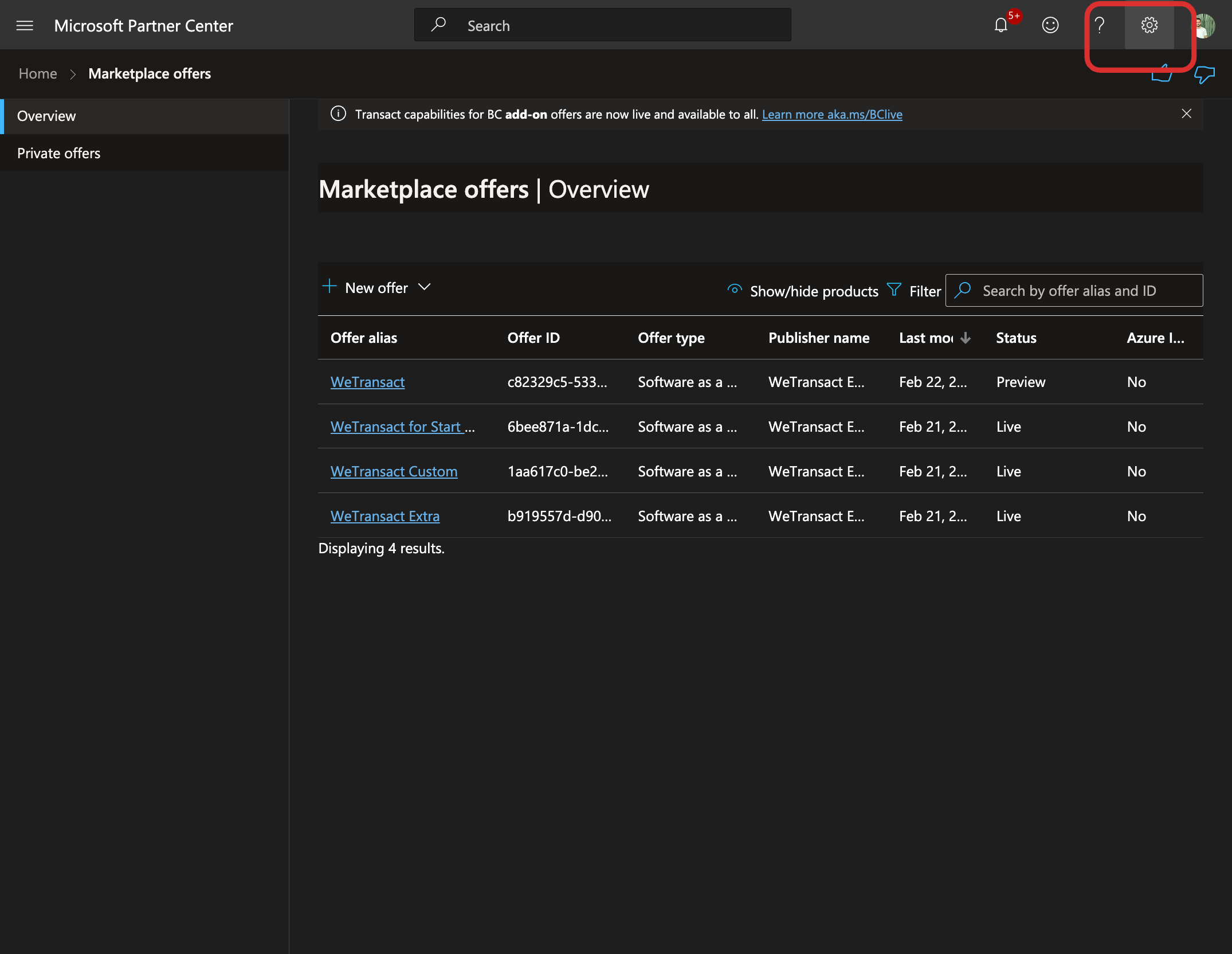Click offer ID 6bee871a-1dc...
This screenshot has height=954, width=1232.
click(558, 427)
